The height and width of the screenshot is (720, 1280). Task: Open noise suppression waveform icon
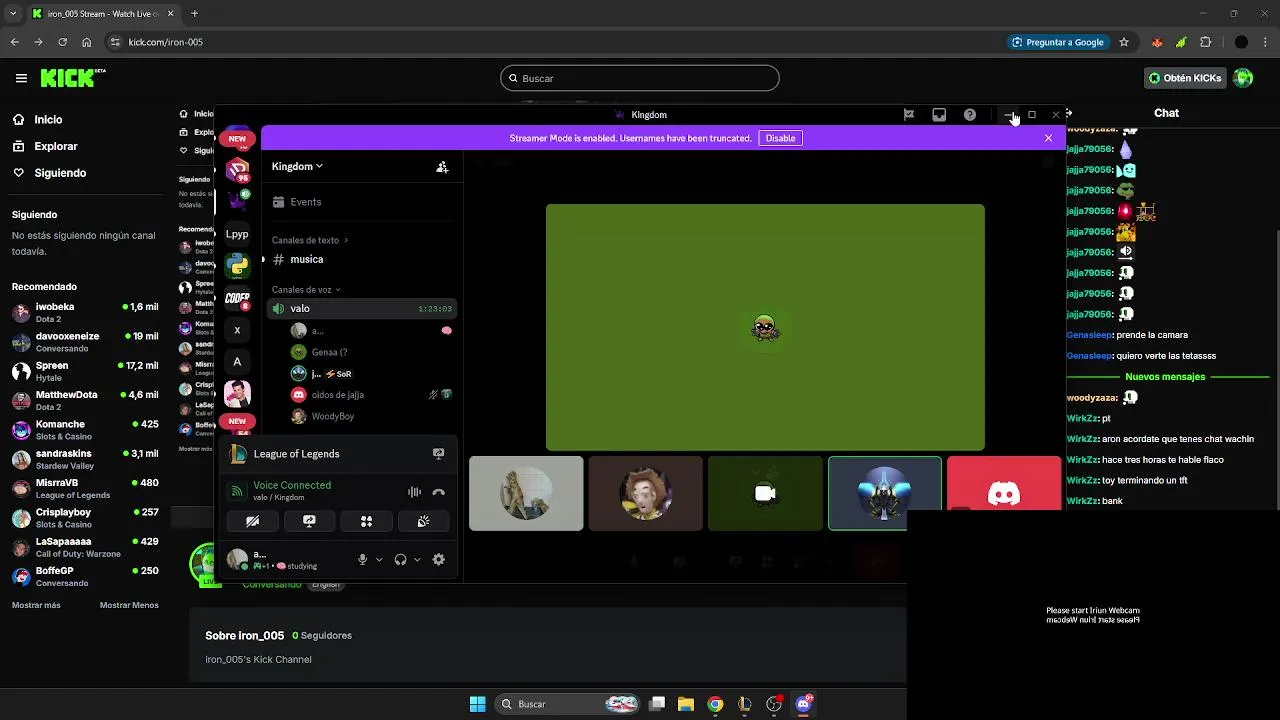click(x=414, y=492)
